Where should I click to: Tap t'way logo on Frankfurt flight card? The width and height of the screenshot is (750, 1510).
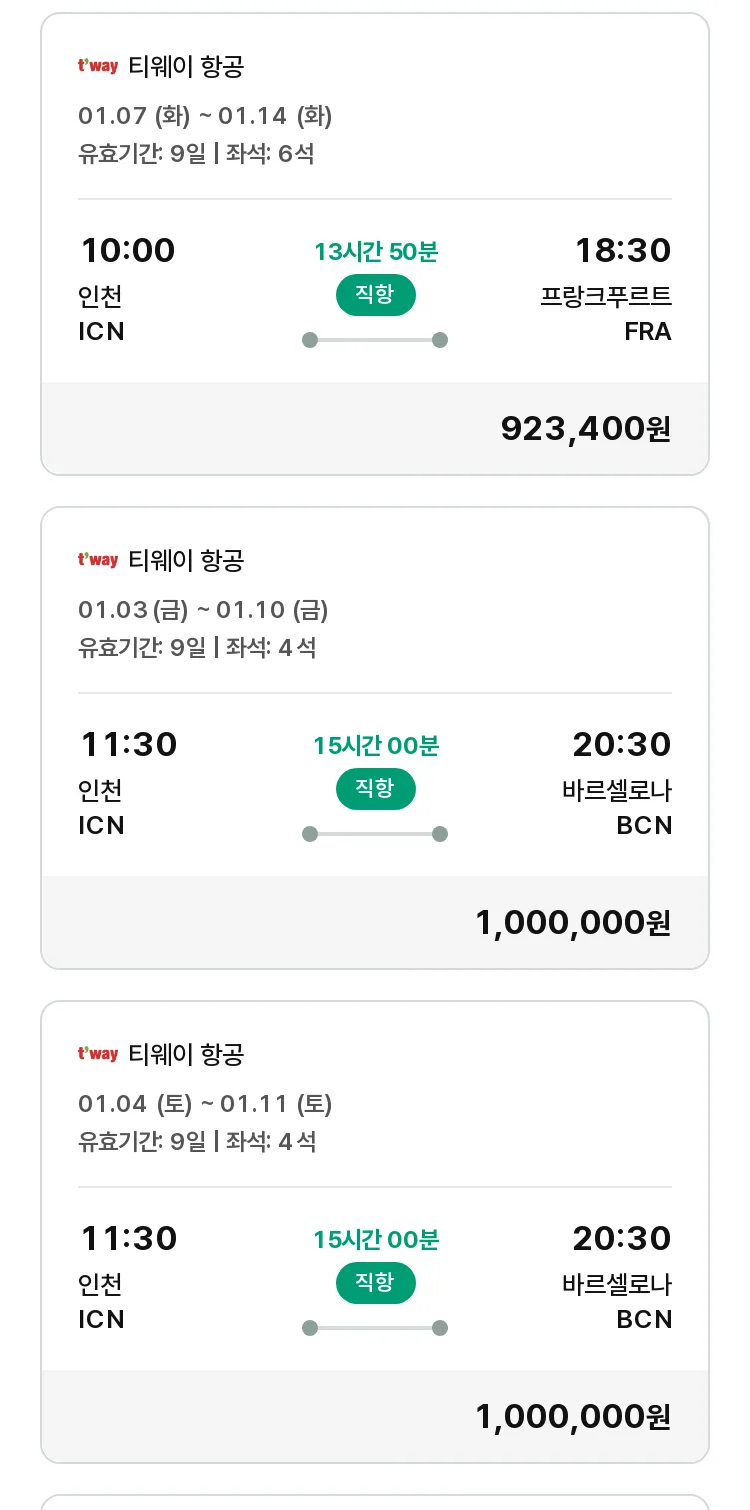point(98,66)
